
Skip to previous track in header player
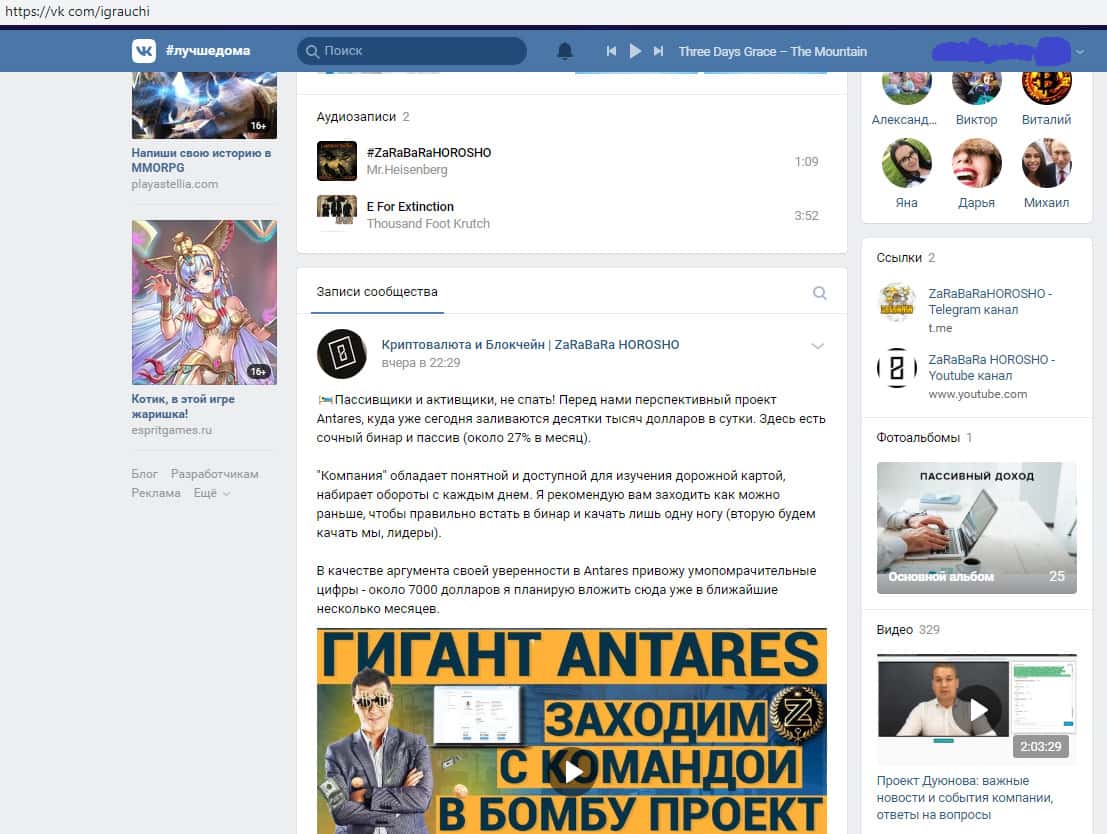[x=611, y=51]
